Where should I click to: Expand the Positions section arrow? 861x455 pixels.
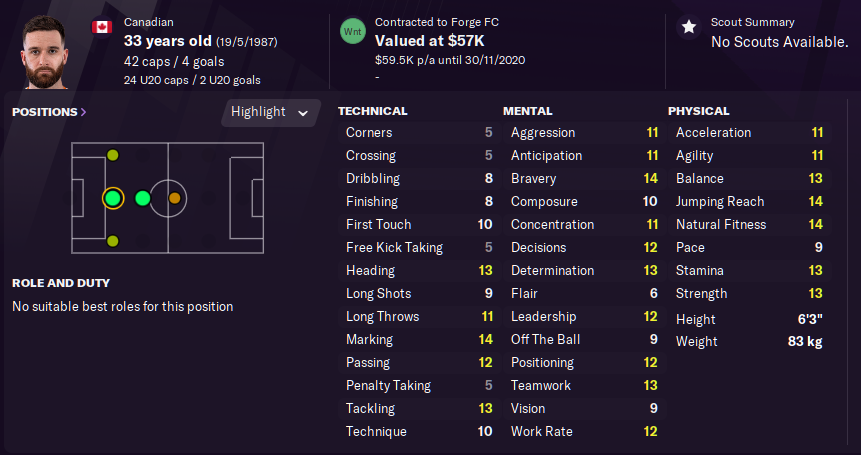click(83, 112)
